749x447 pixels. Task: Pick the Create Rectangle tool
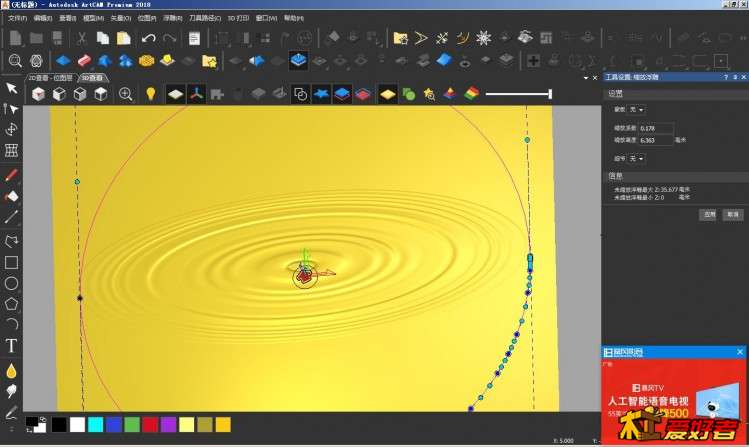(12, 262)
